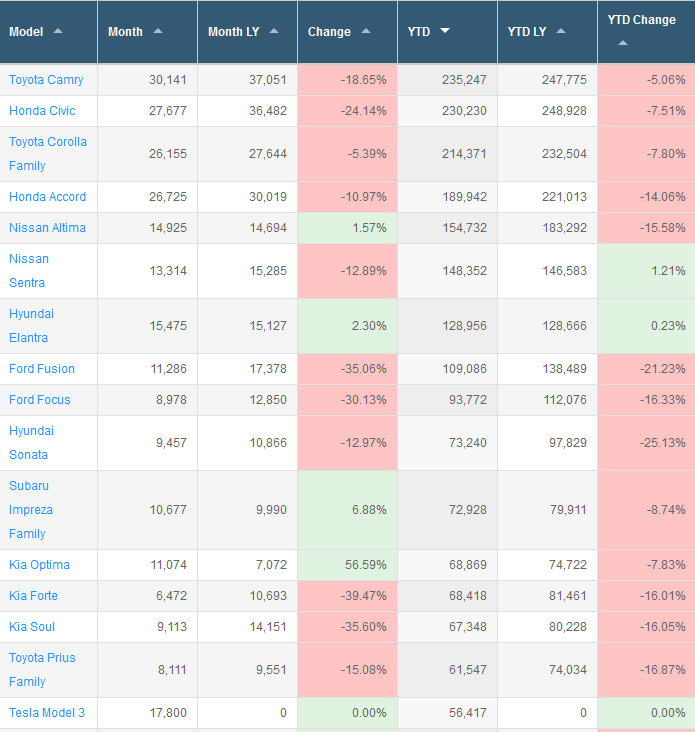Open the Honda Accord link
The height and width of the screenshot is (732, 695).
pos(48,197)
